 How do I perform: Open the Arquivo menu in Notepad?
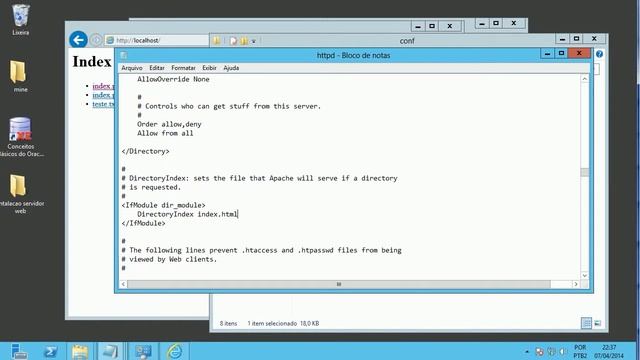[x=132, y=68]
